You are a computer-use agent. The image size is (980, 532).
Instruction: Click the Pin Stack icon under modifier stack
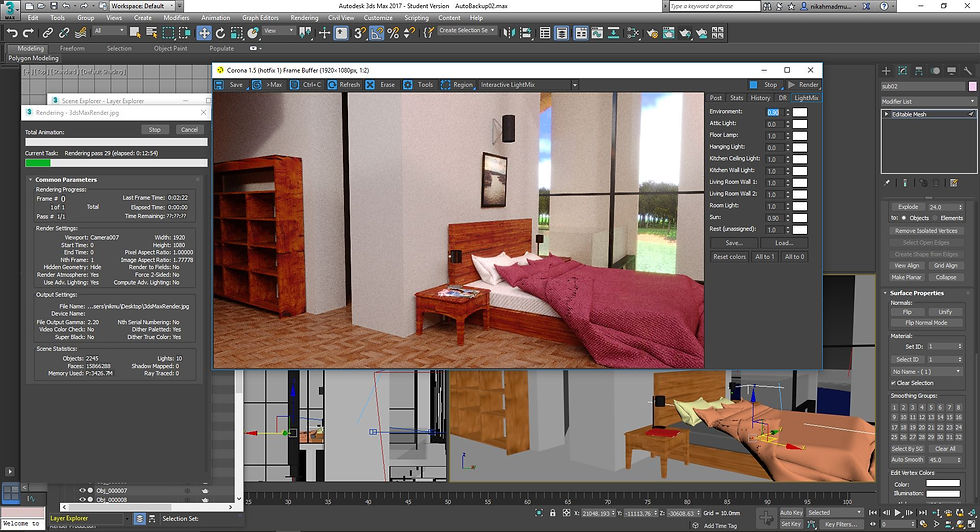(887, 183)
